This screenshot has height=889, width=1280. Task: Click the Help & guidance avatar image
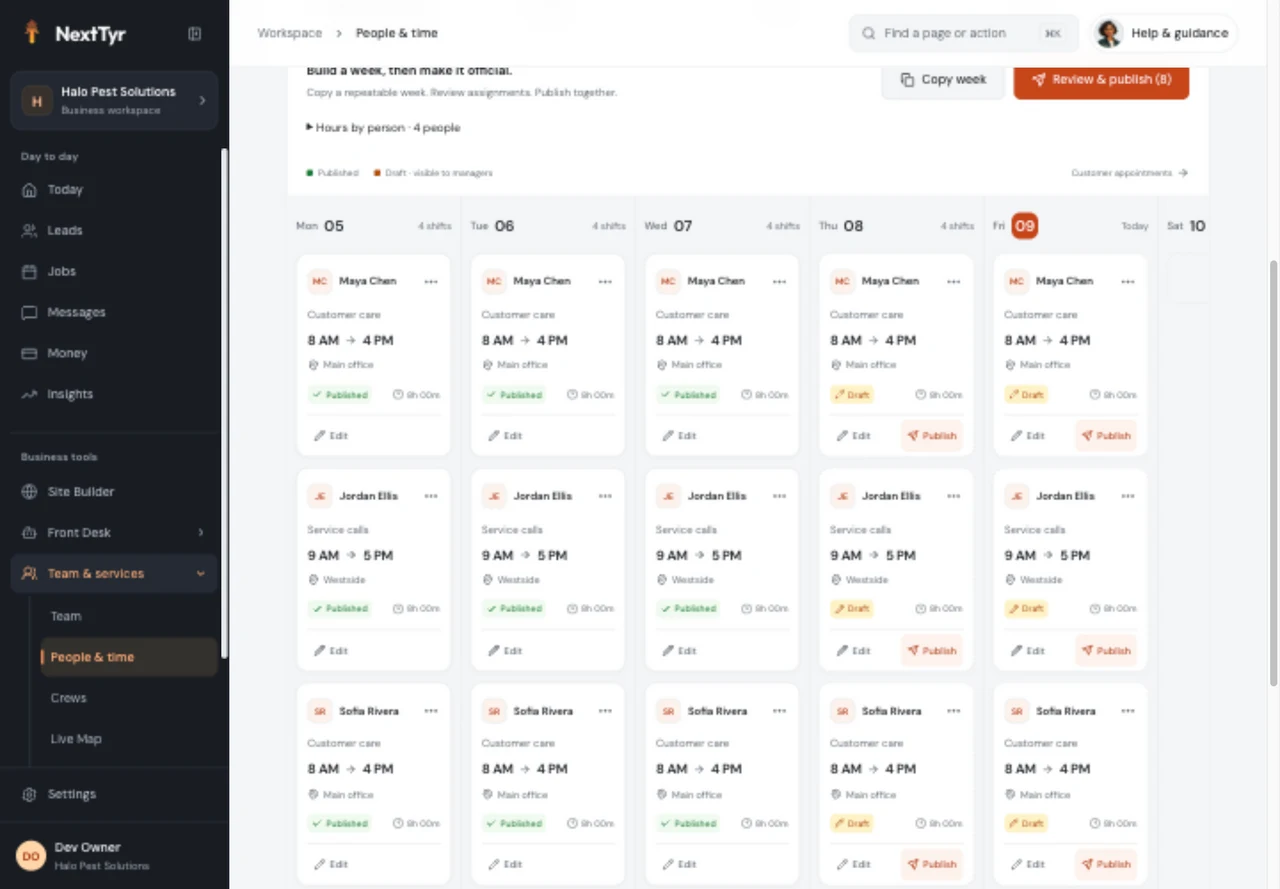point(1108,33)
